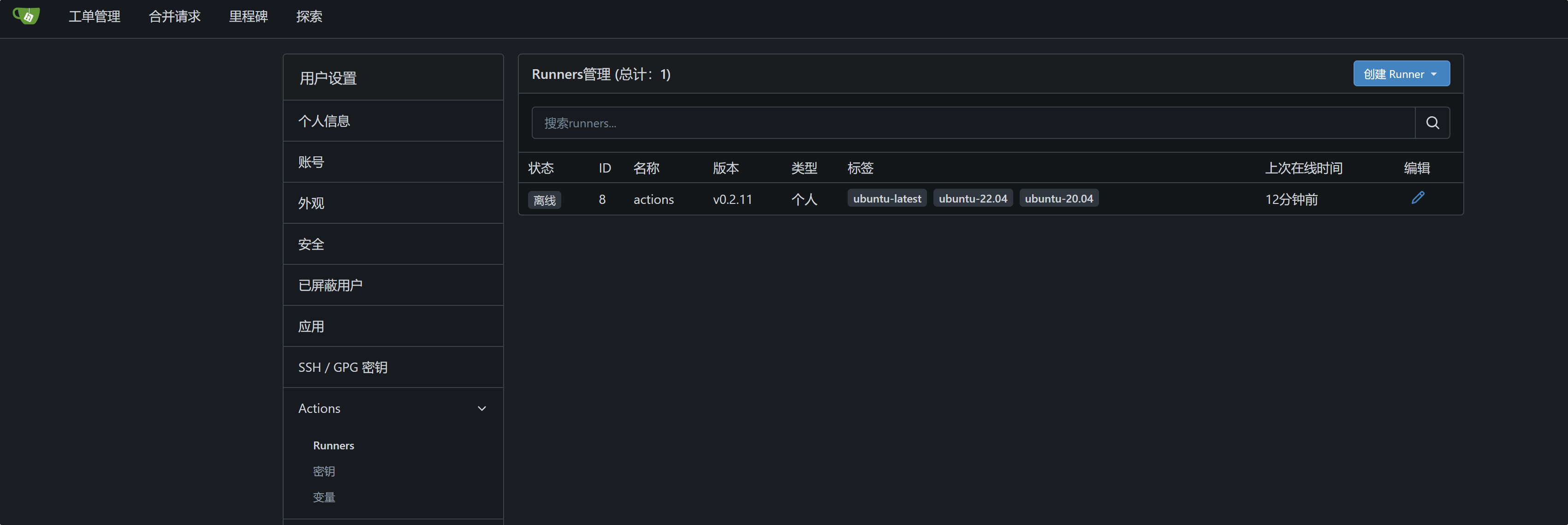Select 密钥 under Actions

[323, 471]
